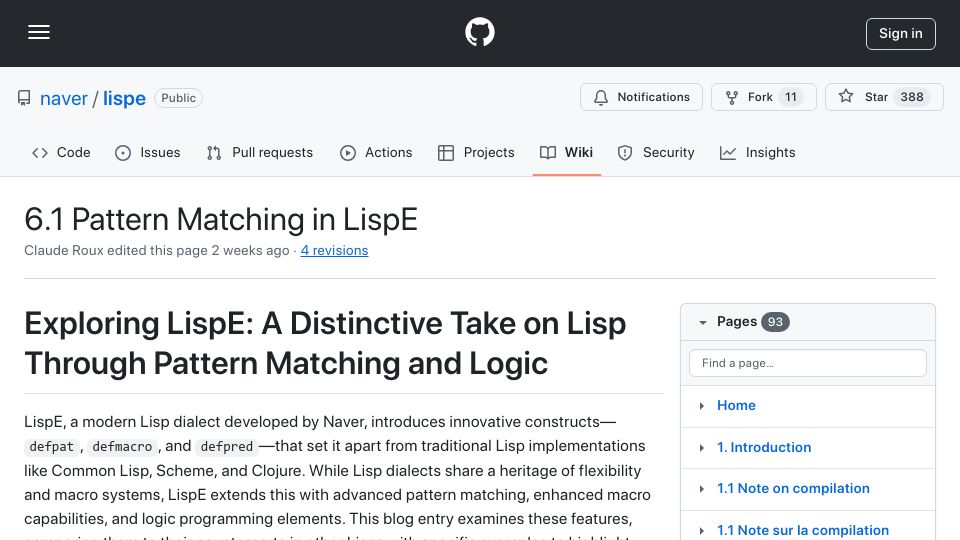Click the Sign in button

click(900, 34)
